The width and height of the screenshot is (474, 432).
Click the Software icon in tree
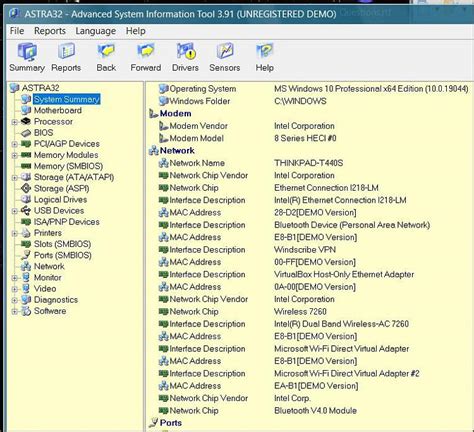pos(26,311)
